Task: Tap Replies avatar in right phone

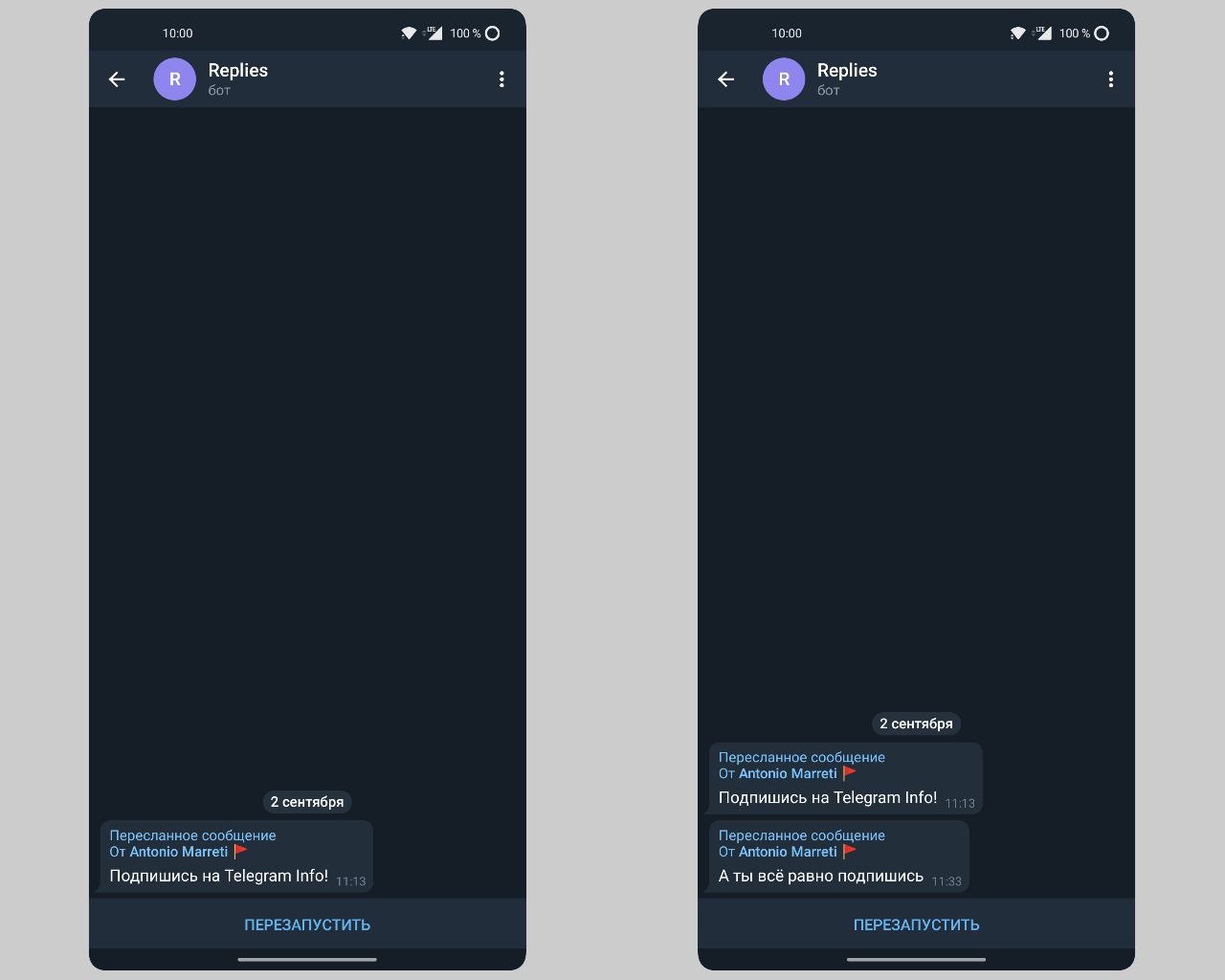Action: pyautogui.click(x=784, y=79)
